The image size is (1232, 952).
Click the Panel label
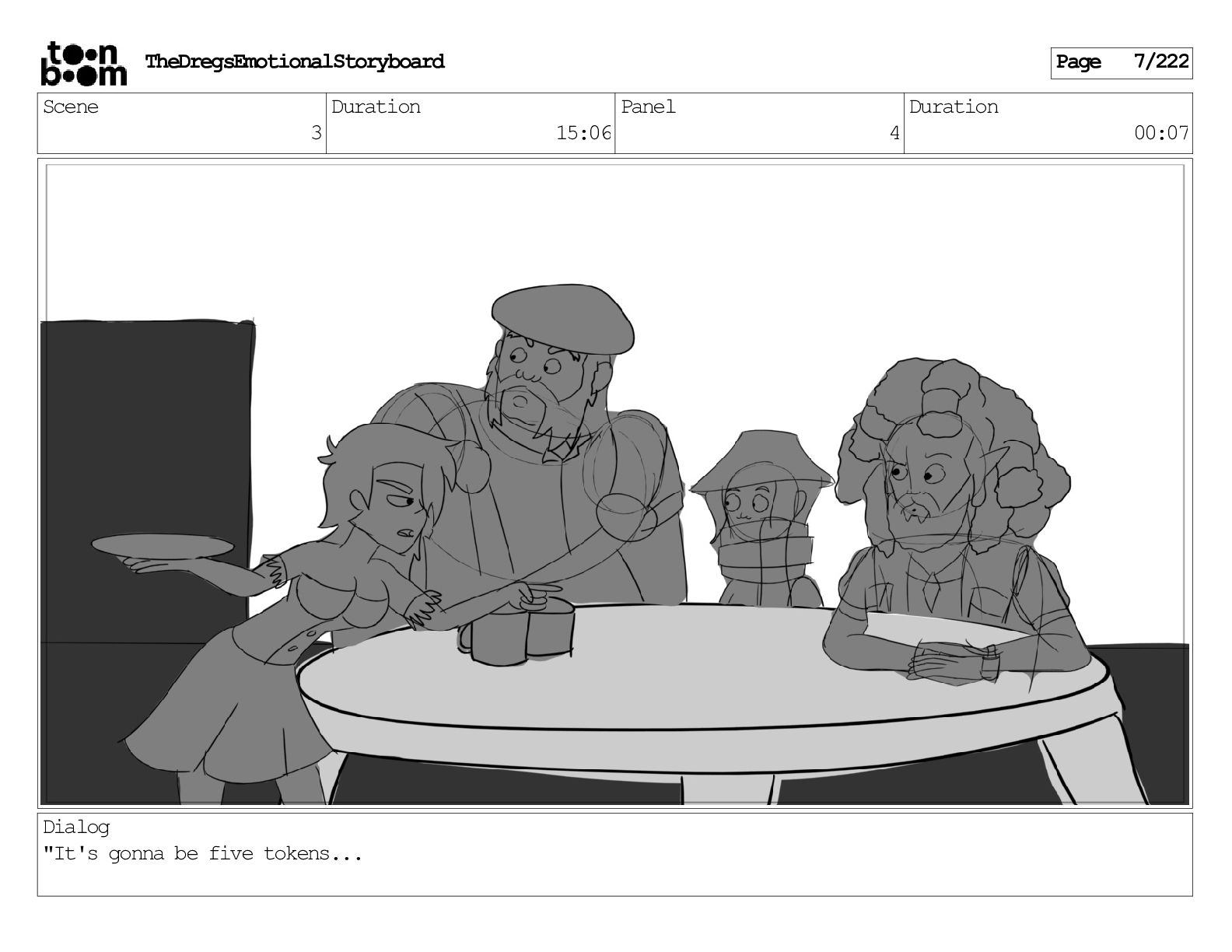coord(648,107)
